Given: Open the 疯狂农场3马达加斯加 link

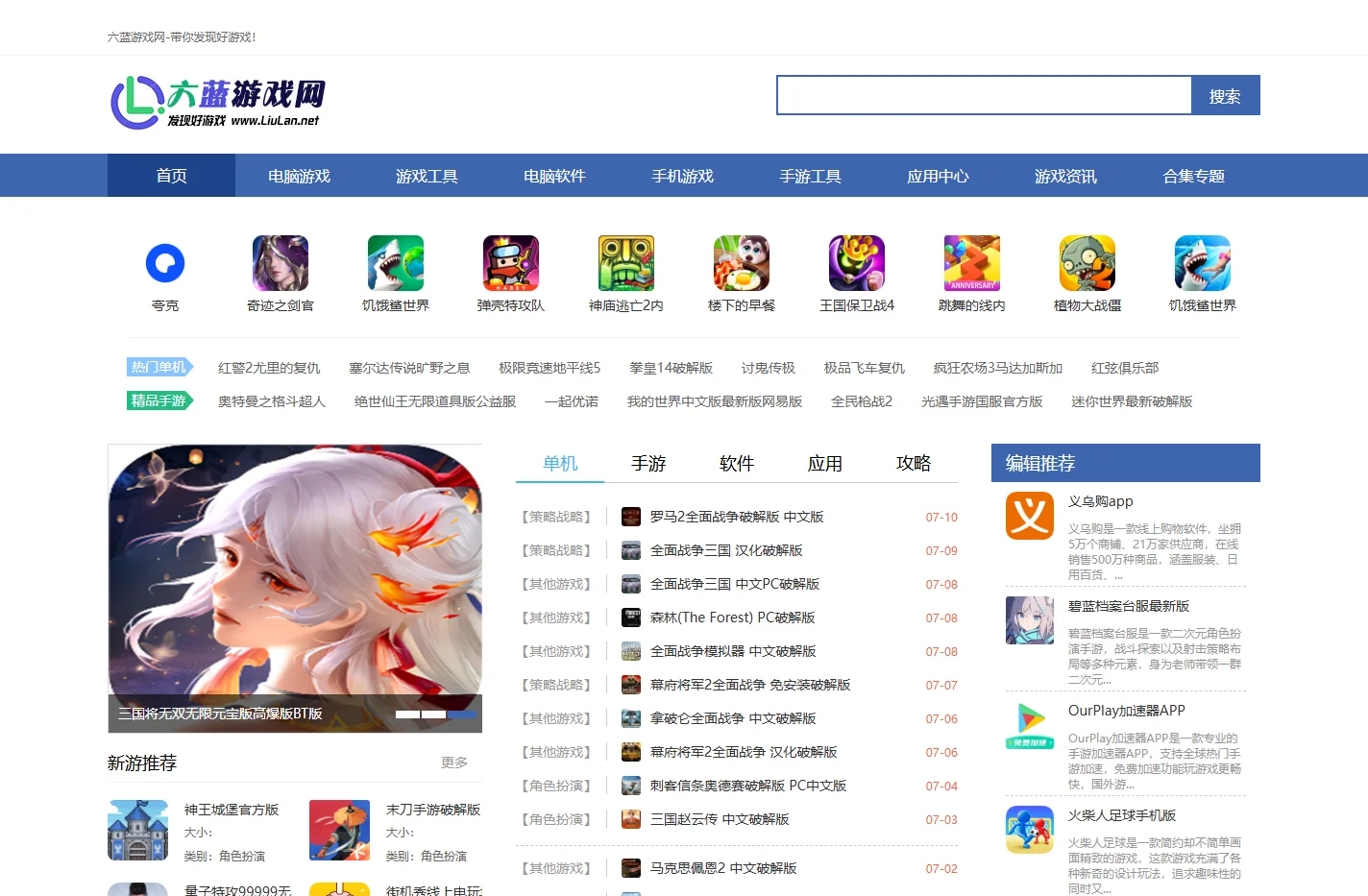Looking at the screenshot, I should [x=998, y=368].
